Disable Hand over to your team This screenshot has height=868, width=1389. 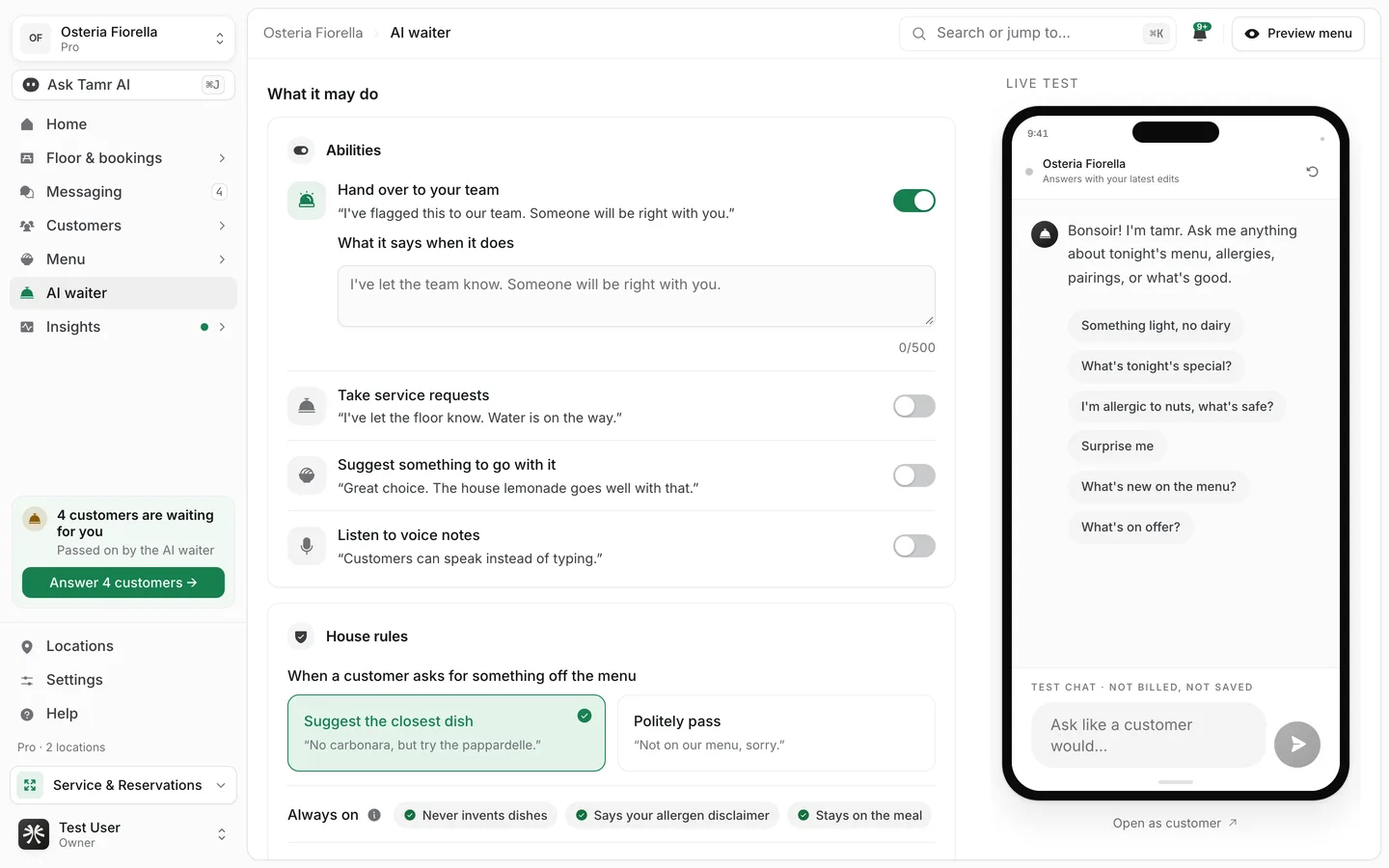click(913, 201)
